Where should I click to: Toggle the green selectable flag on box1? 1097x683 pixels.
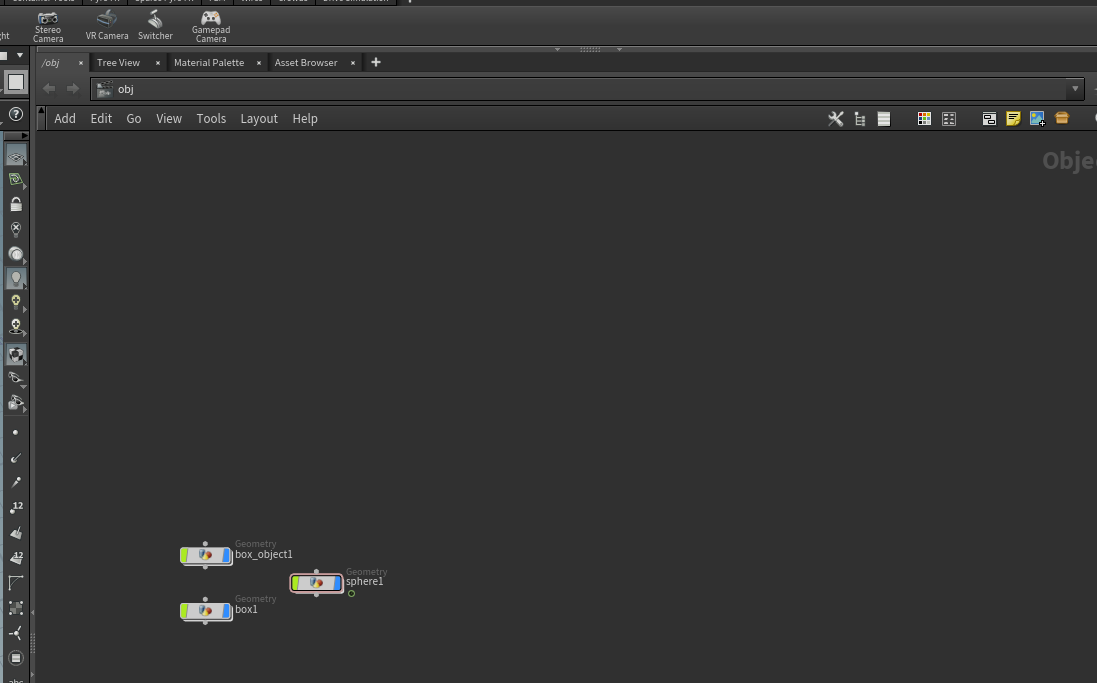coord(185,611)
